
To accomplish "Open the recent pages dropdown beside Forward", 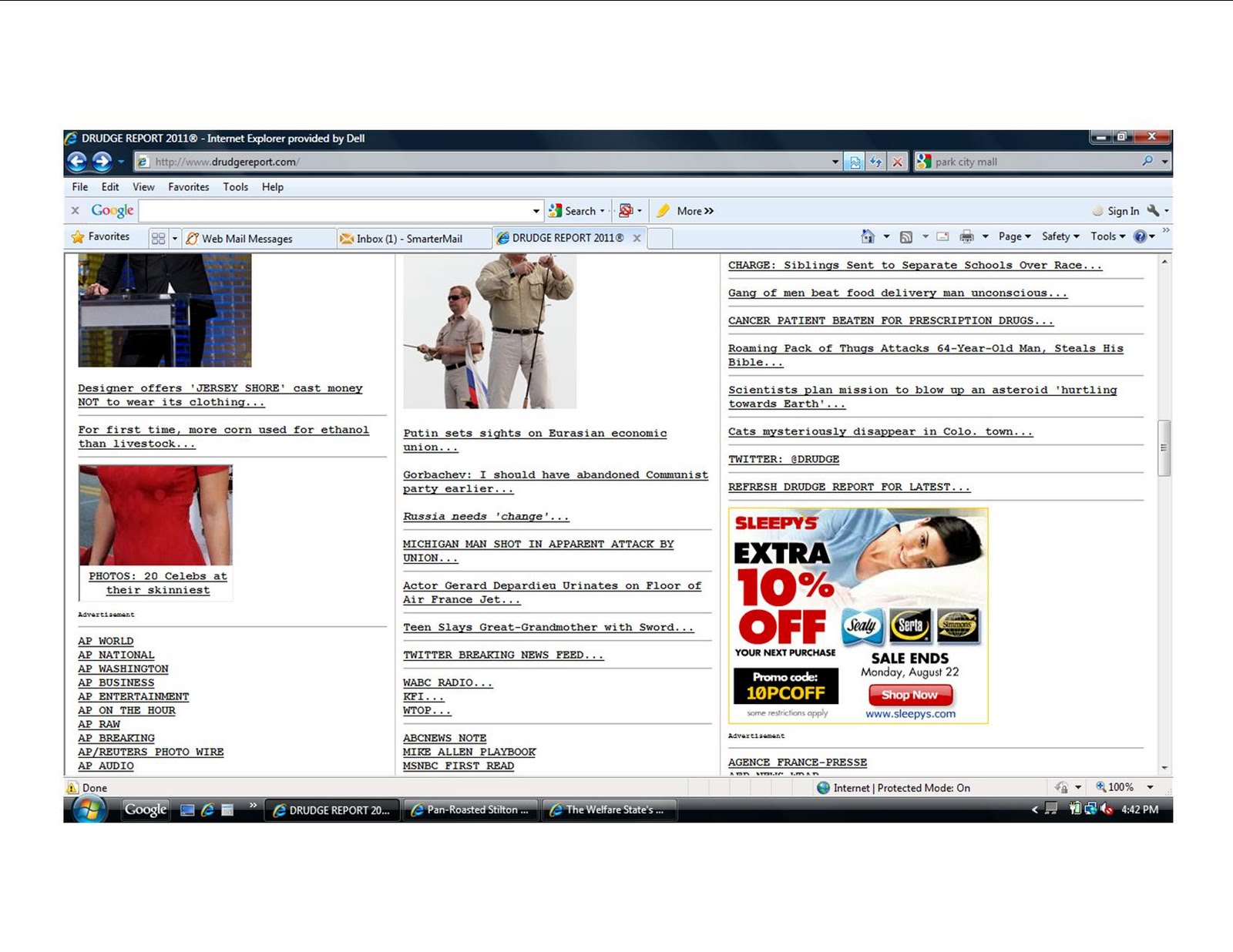I will 121,162.
